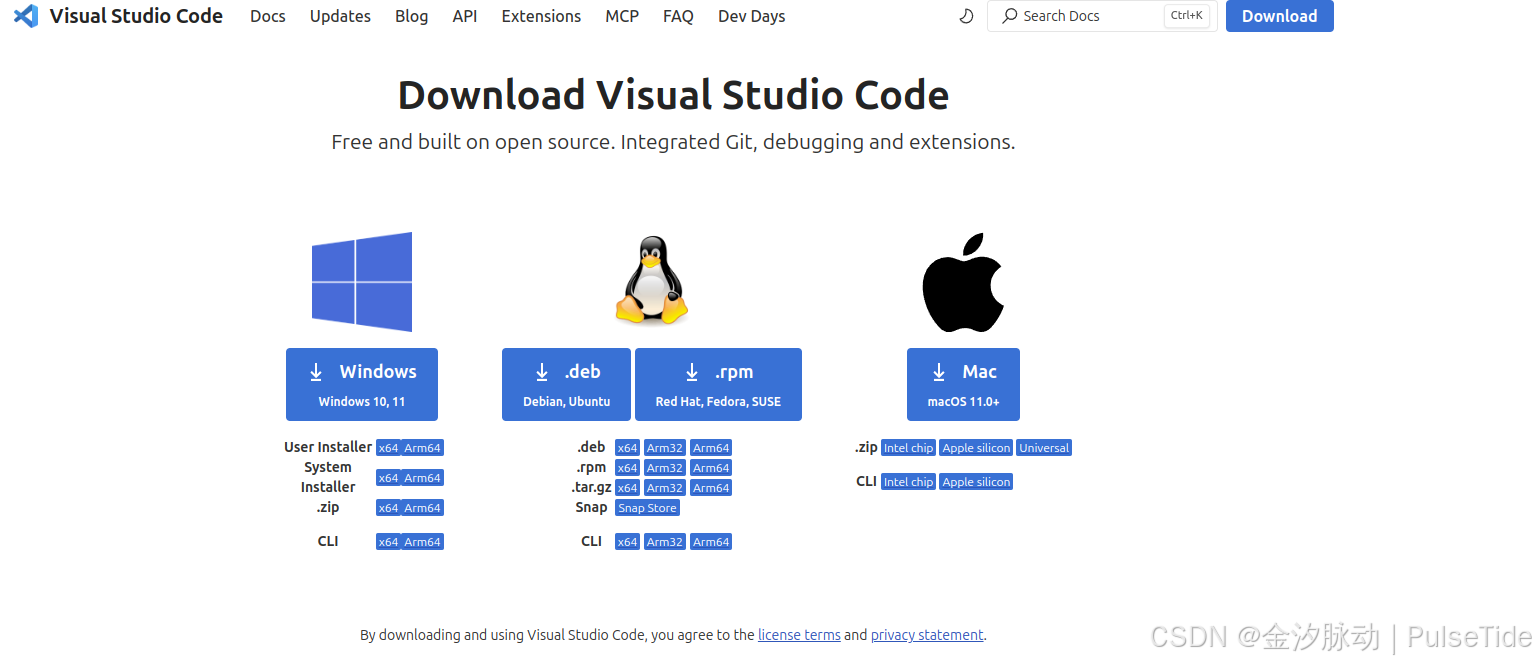Open the license terms link
The height and width of the screenshot is (663, 1536).
click(x=799, y=635)
